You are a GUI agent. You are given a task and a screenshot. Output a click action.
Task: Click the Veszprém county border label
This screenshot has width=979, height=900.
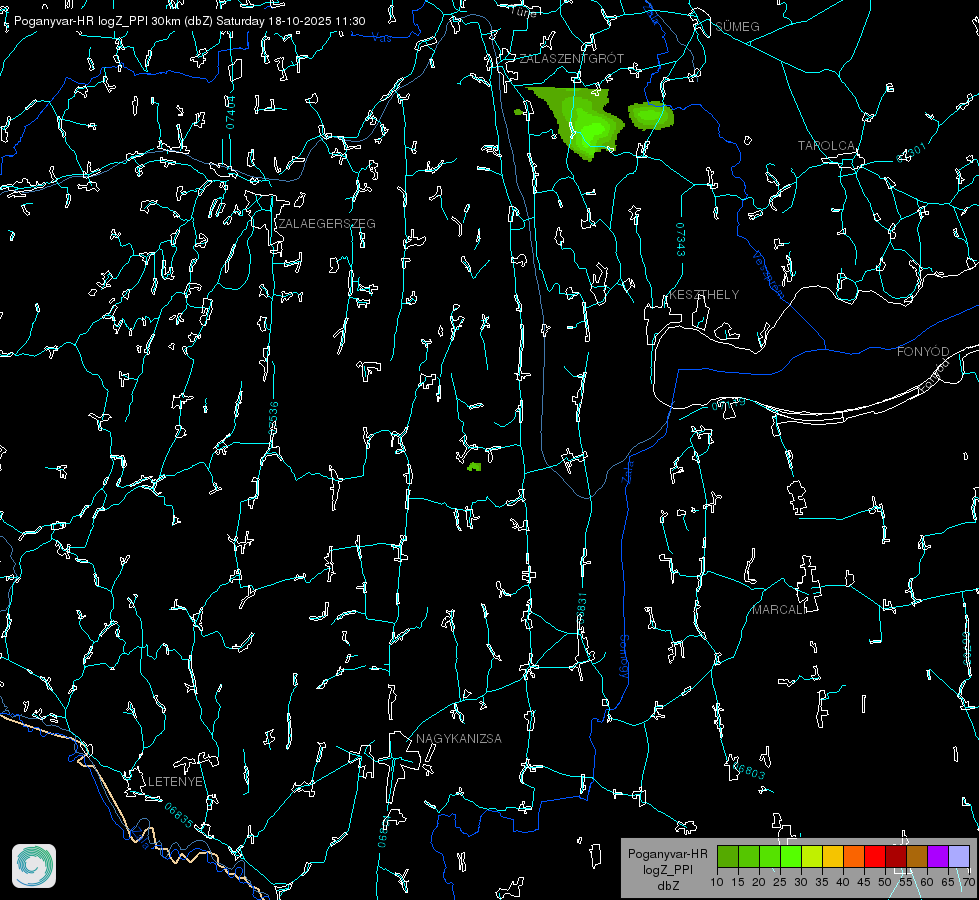[768, 274]
